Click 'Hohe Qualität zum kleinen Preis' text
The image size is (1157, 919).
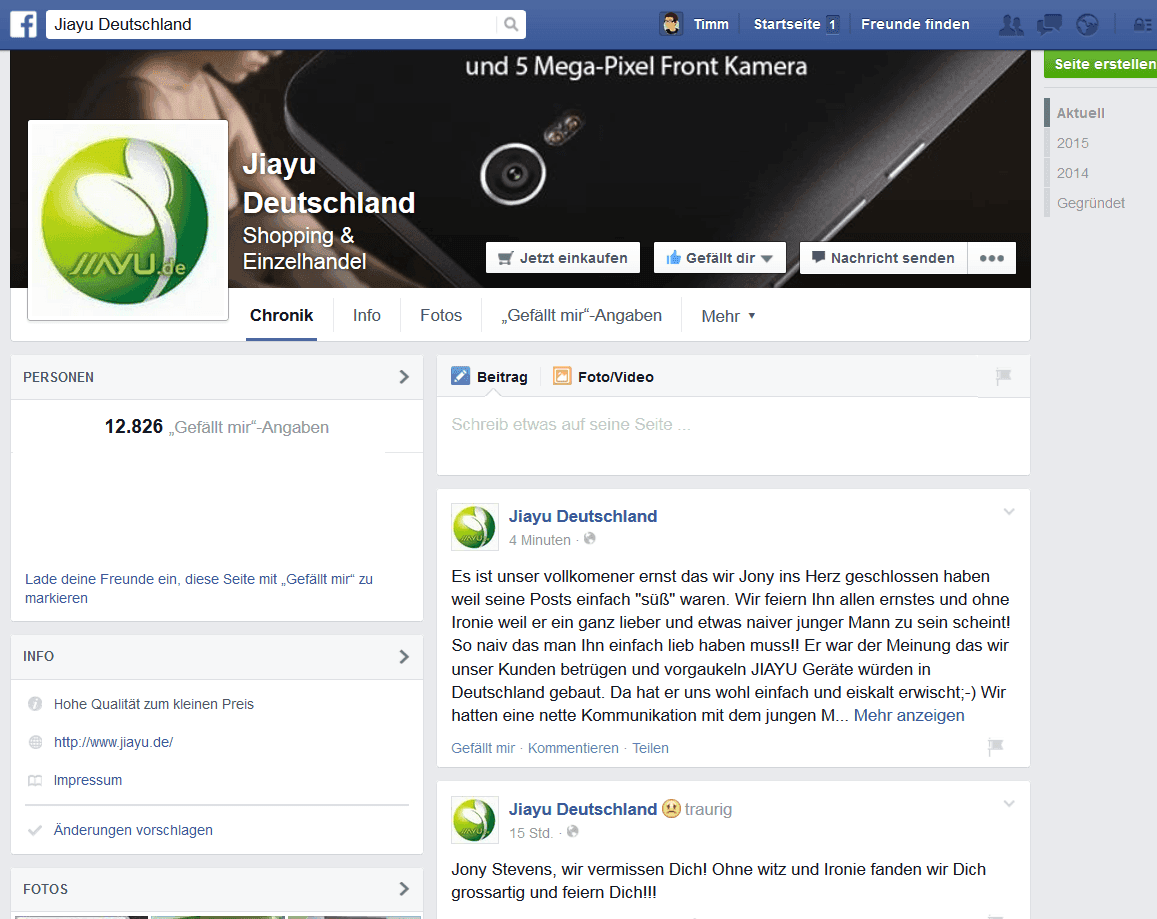[x=153, y=704]
